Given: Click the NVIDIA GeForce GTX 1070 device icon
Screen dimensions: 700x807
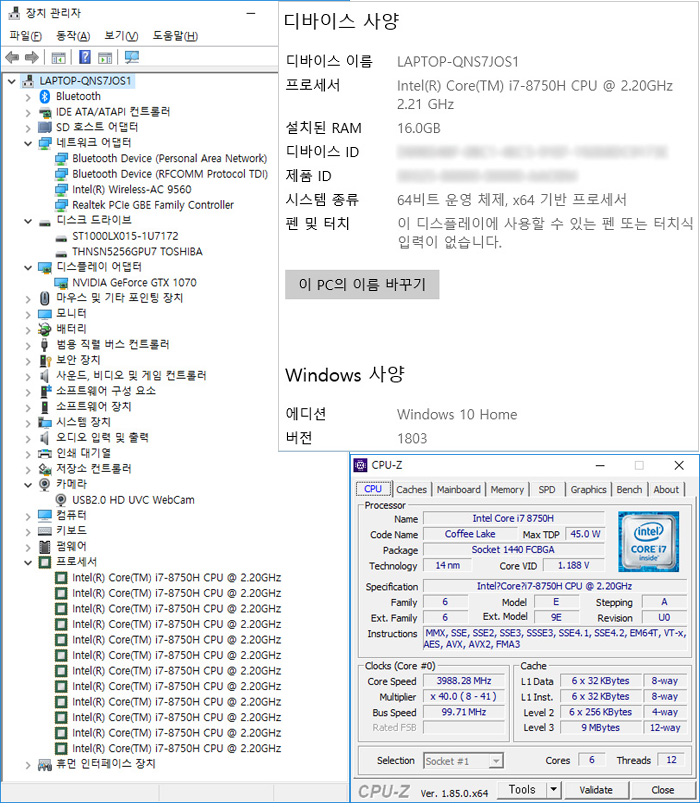Looking at the screenshot, I should 61,283.
